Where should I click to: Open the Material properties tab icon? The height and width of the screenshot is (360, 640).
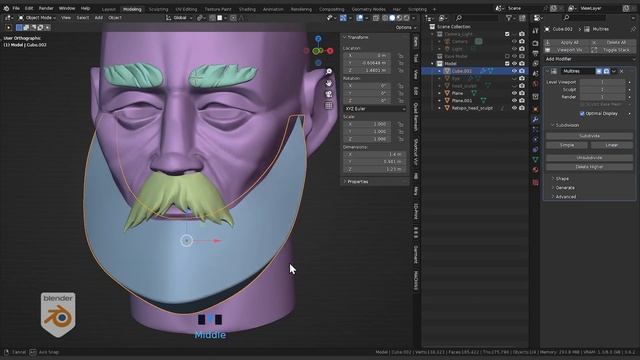tap(536, 170)
